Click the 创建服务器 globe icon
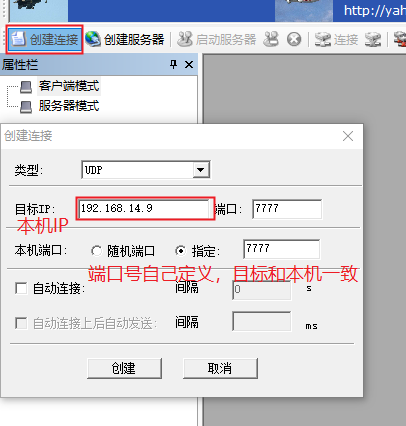The height and width of the screenshot is (426, 406). coord(93,39)
